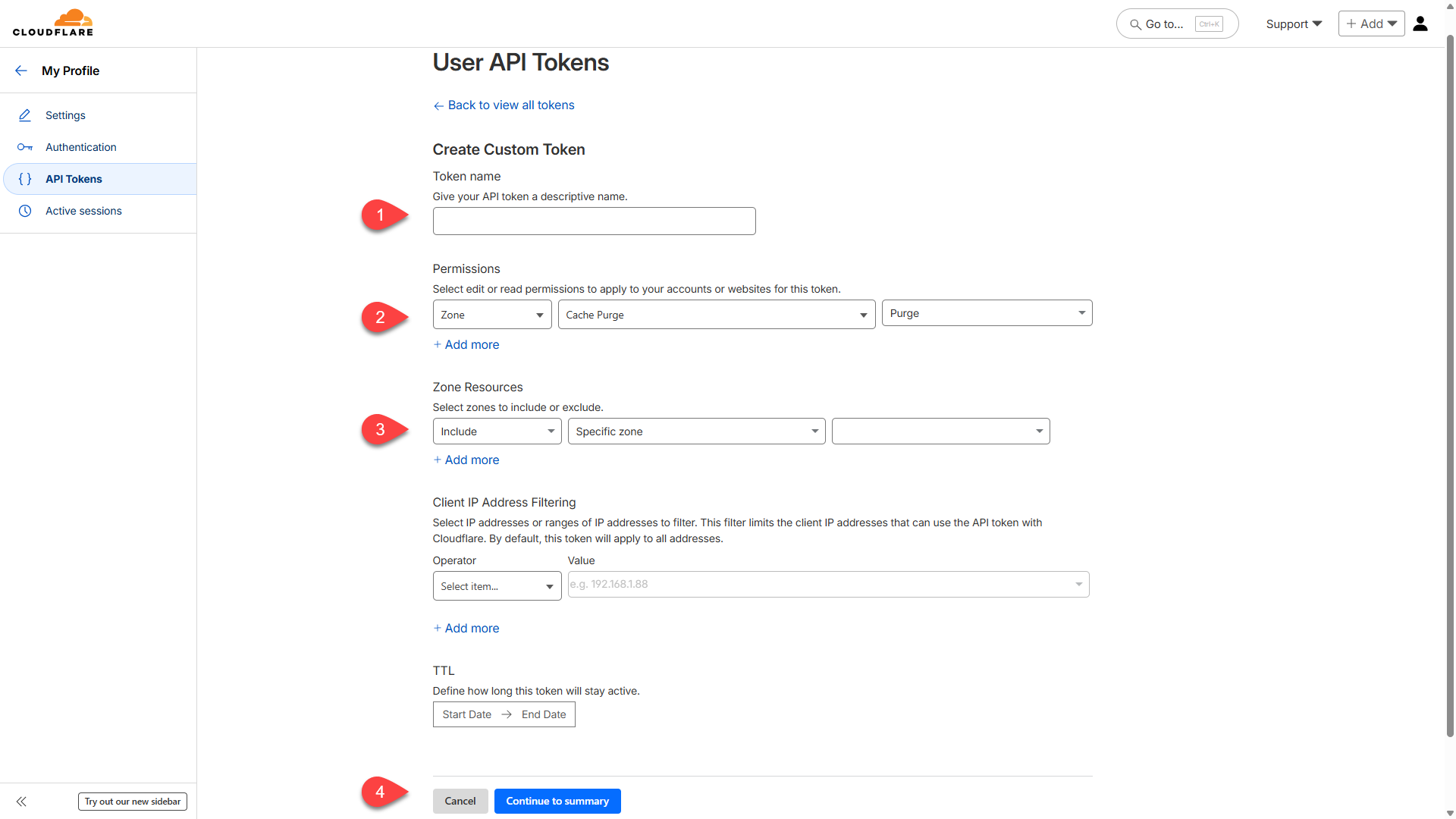The height and width of the screenshot is (819, 1456).
Task: Expand the Purge access level dropdown
Action: [987, 313]
